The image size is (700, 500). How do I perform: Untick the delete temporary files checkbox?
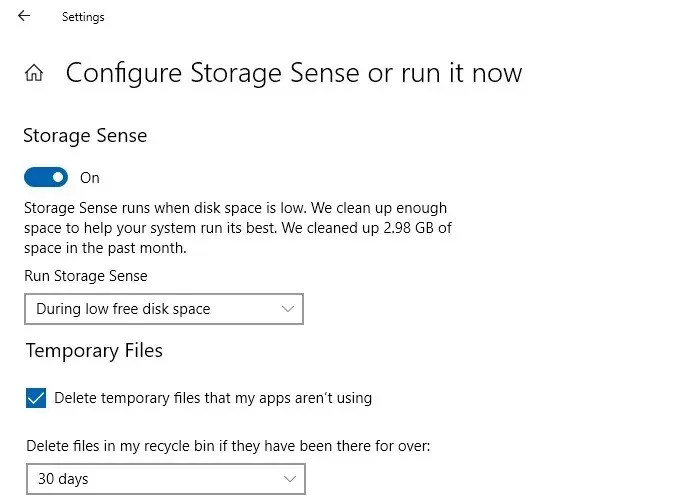click(x=36, y=398)
